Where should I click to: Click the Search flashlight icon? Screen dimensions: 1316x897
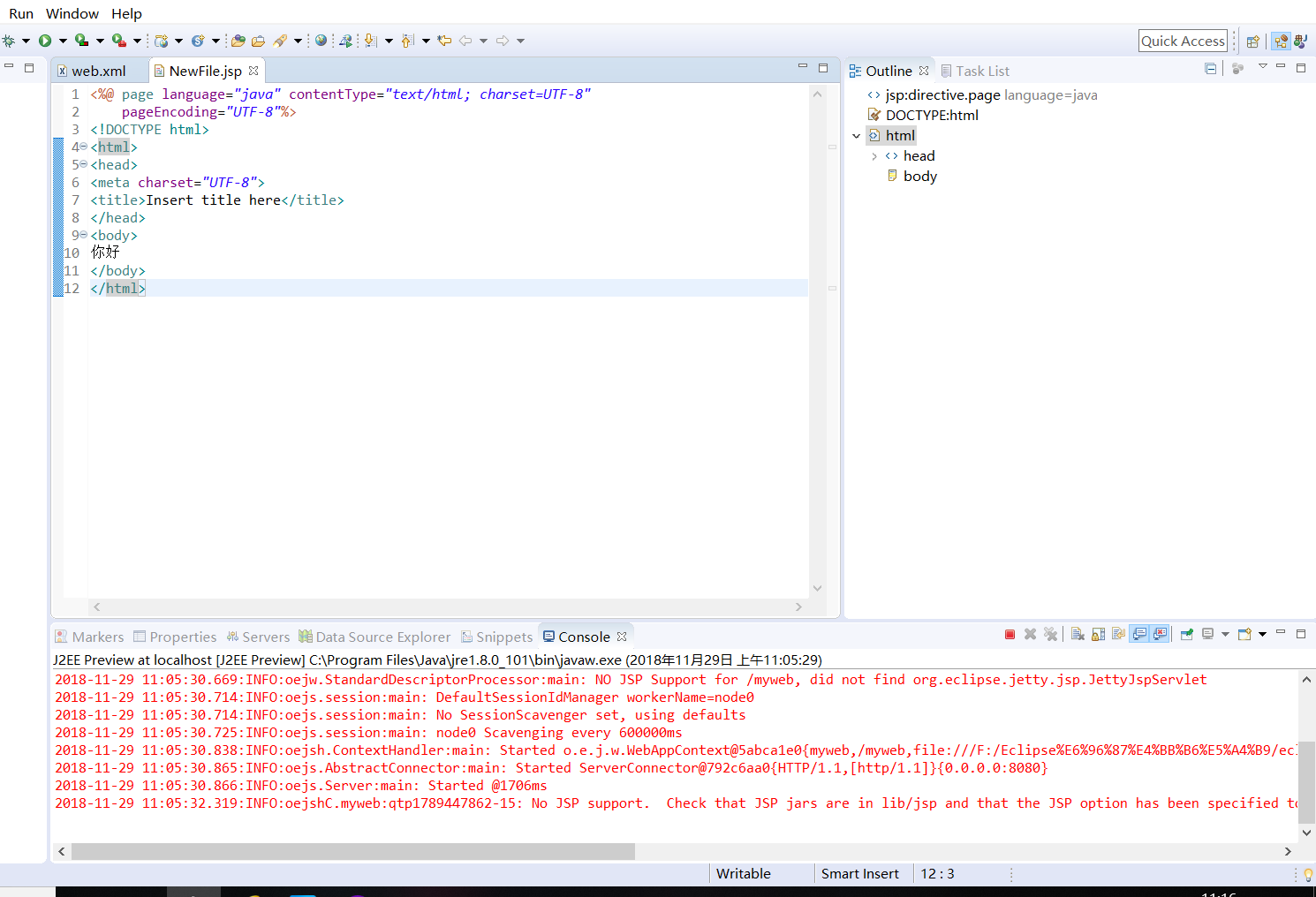coord(280,41)
